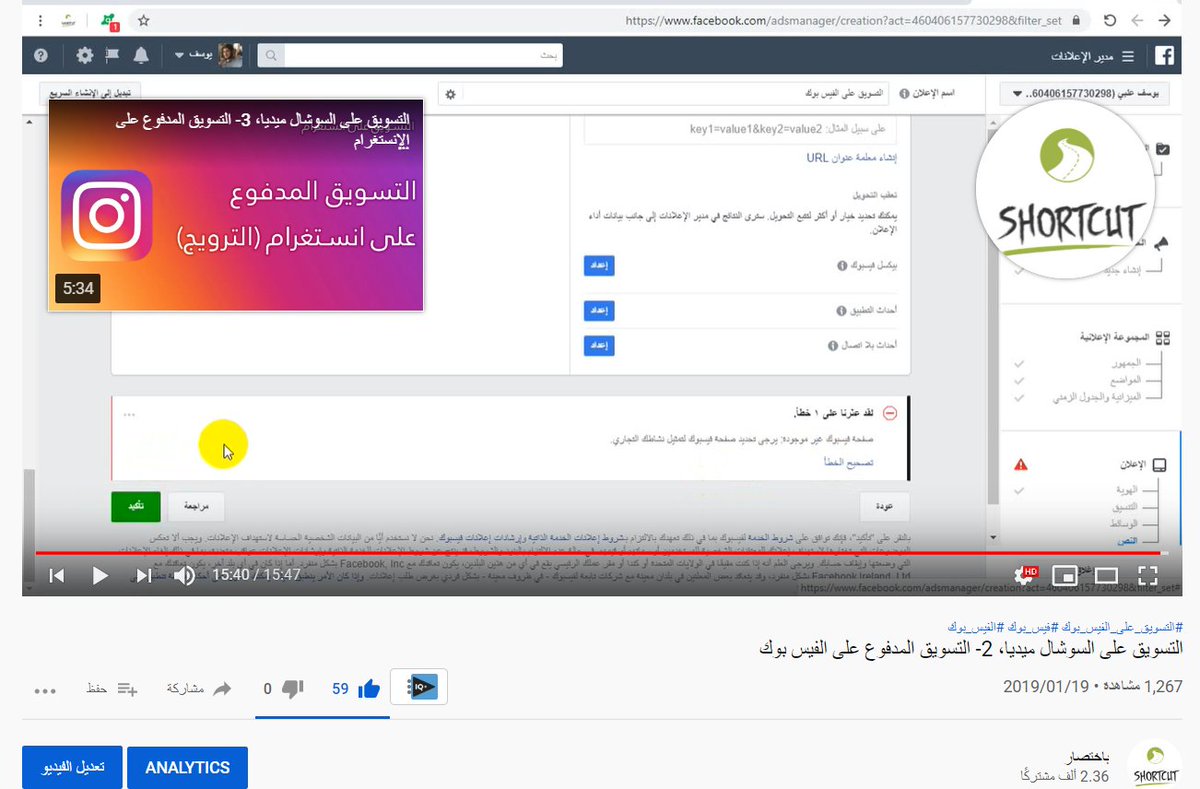Image resolution: width=1200 pixels, height=789 pixels.
Task: Bookmark this page with the star icon
Action: click(144, 20)
